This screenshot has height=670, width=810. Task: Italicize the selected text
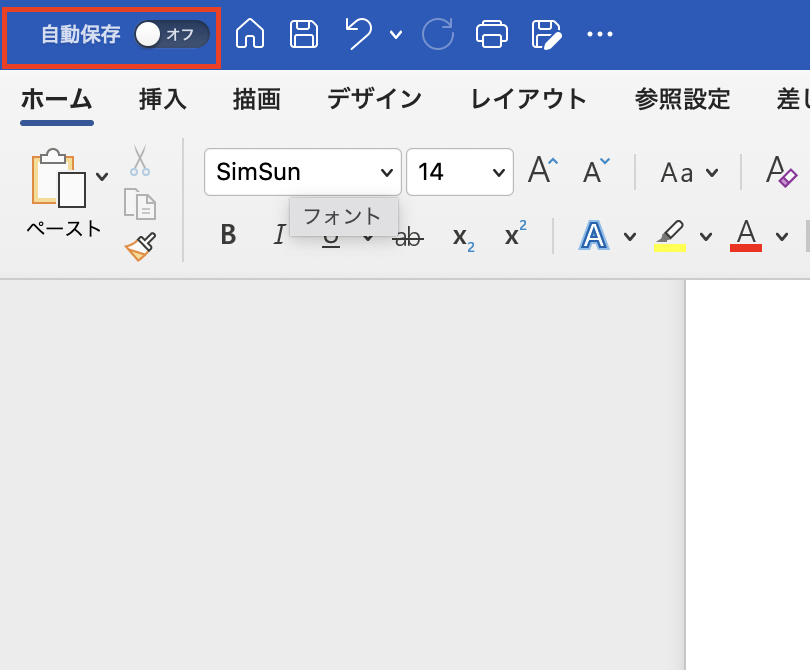279,235
